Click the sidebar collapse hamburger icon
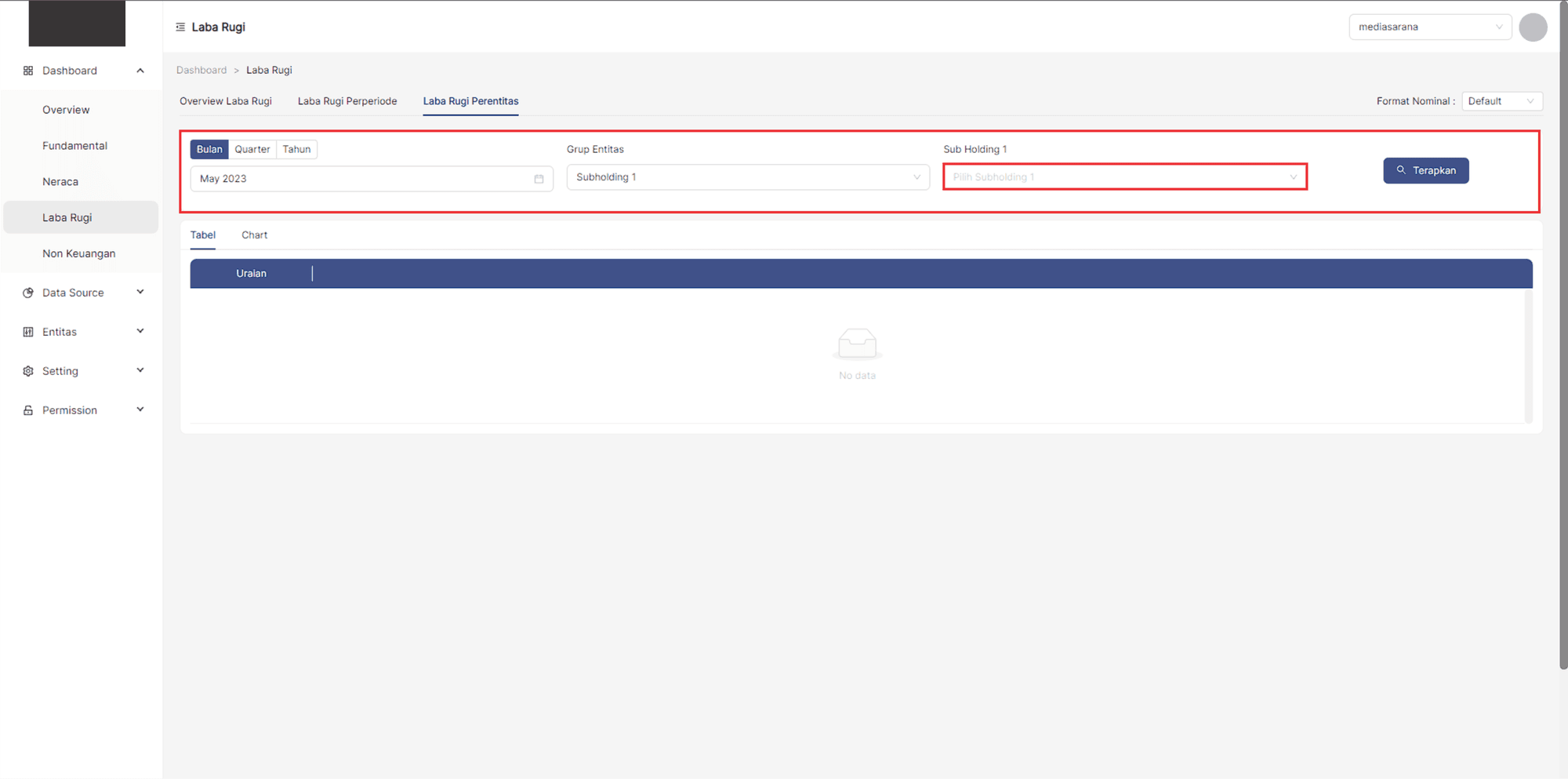 click(x=180, y=27)
